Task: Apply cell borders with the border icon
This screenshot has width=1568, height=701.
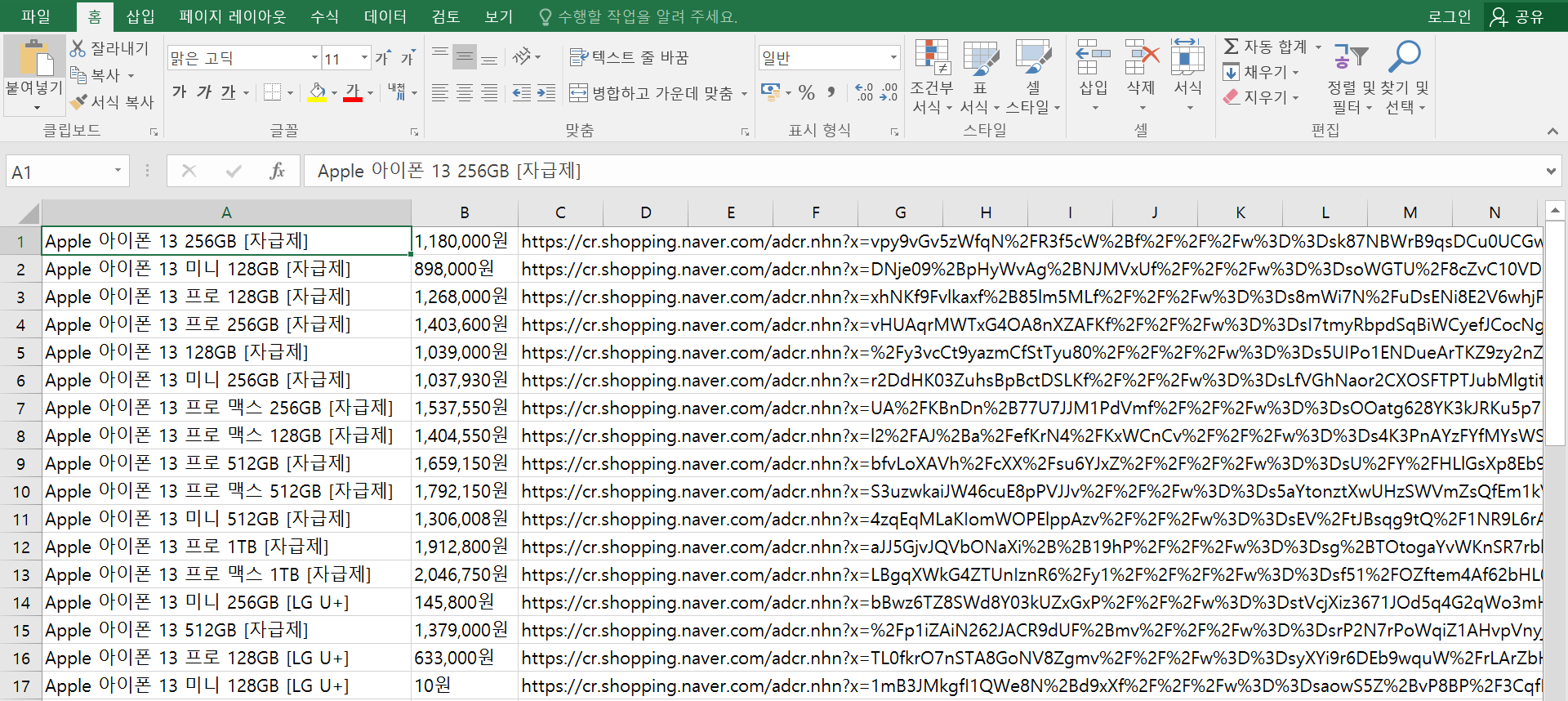Action: point(273,92)
